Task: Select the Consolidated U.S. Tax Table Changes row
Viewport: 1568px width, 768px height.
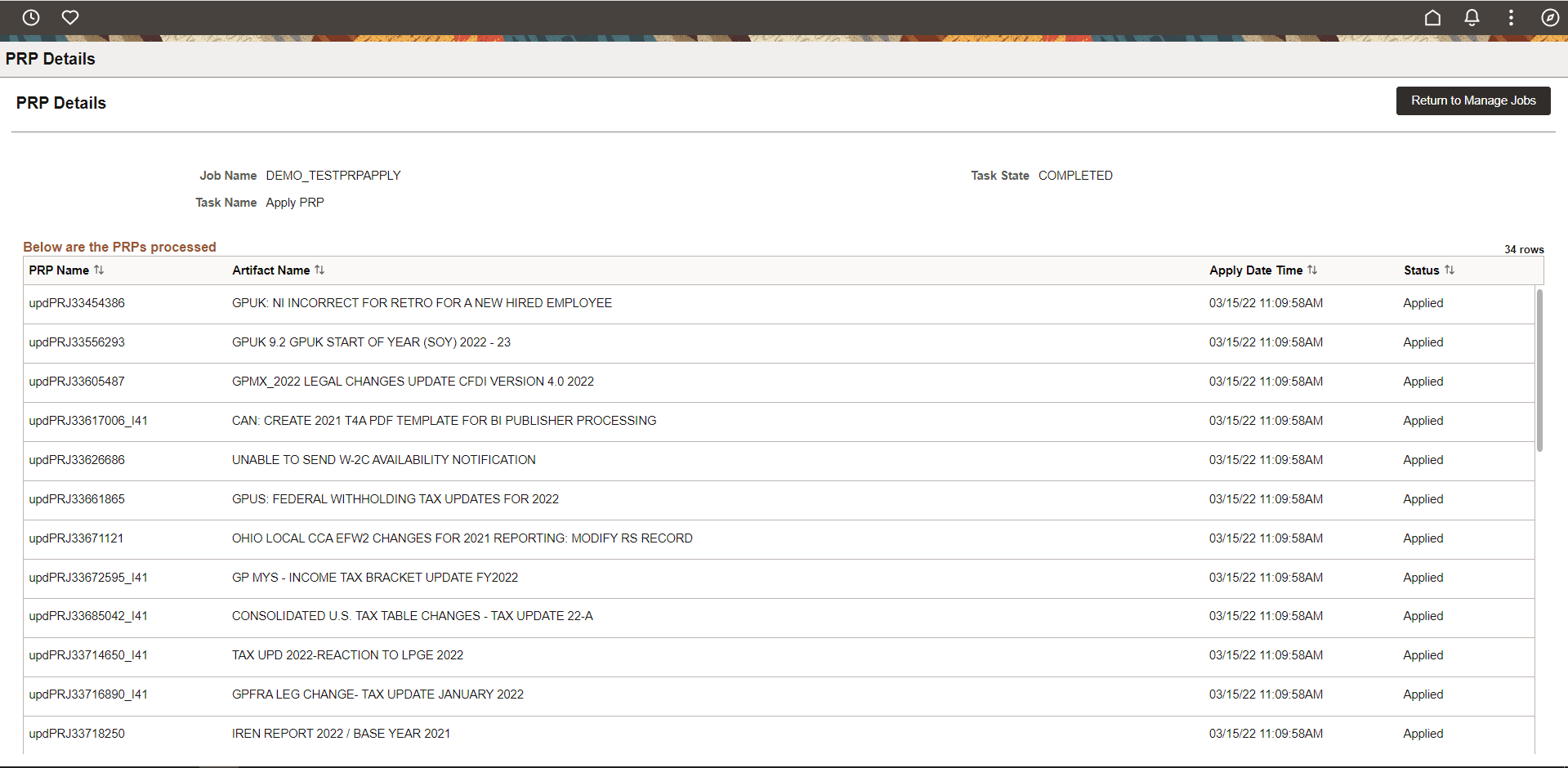Action: coord(413,616)
